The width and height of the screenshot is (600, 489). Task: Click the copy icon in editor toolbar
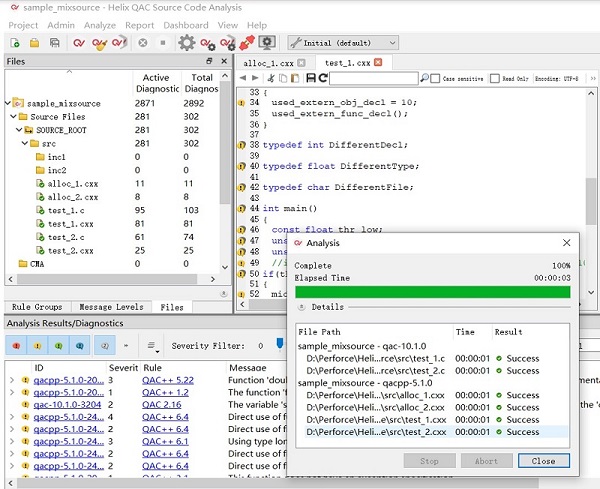click(x=283, y=78)
